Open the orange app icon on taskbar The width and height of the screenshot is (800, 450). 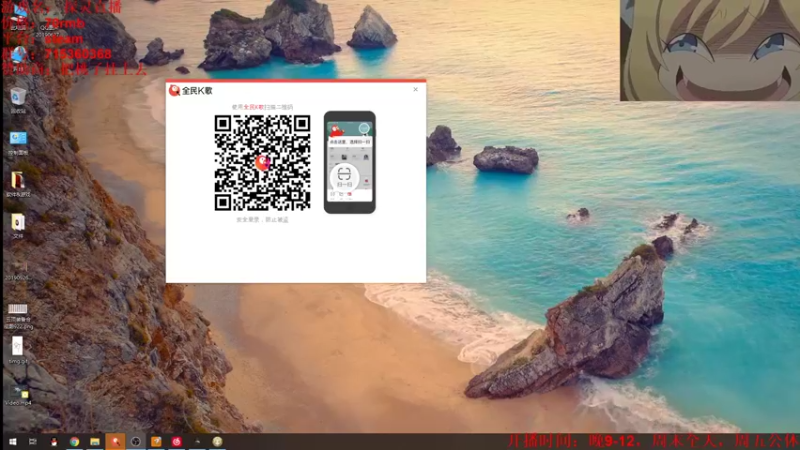pyautogui.click(x=156, y=442)
